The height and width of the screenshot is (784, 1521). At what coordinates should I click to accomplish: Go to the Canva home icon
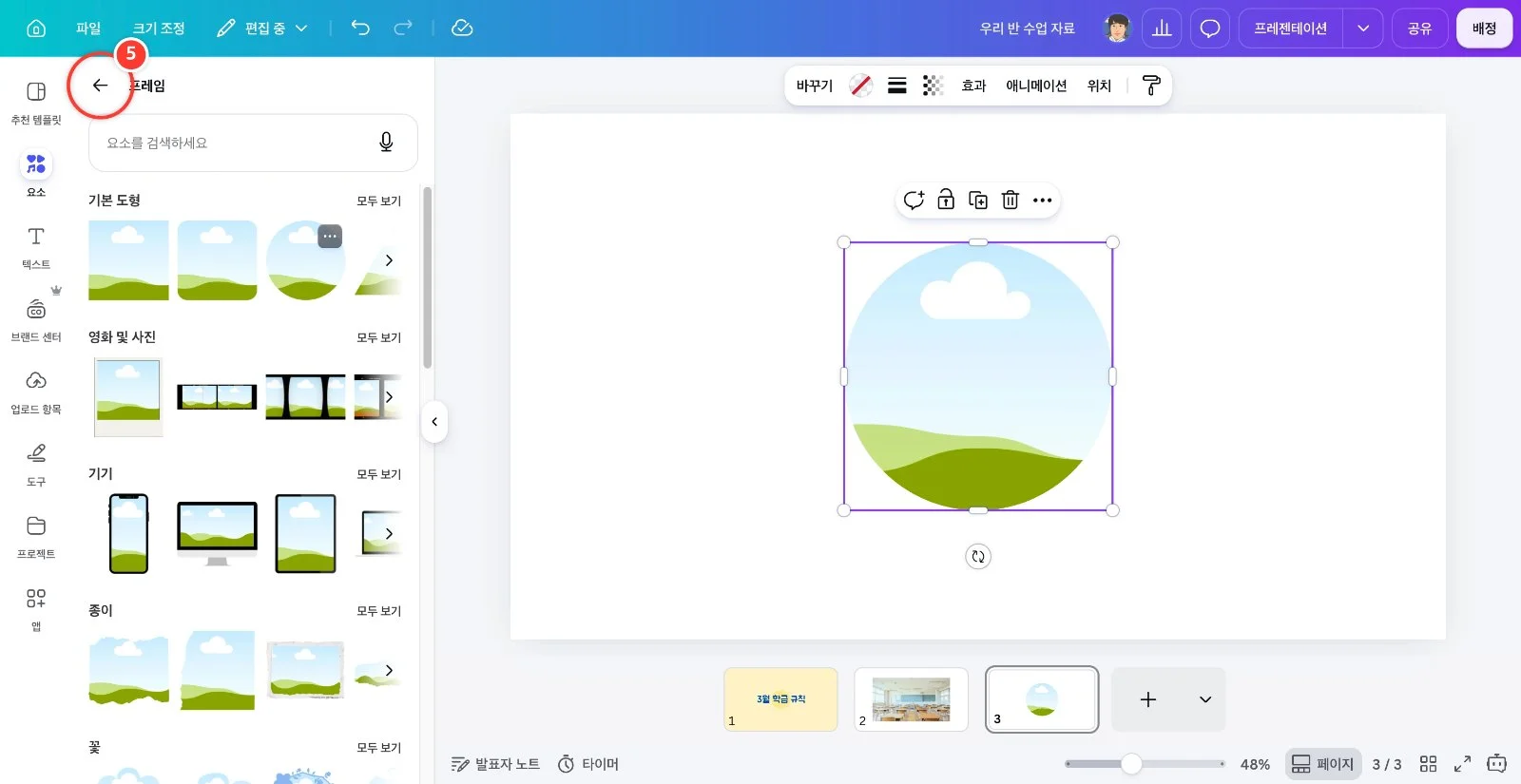pos(36,29)
